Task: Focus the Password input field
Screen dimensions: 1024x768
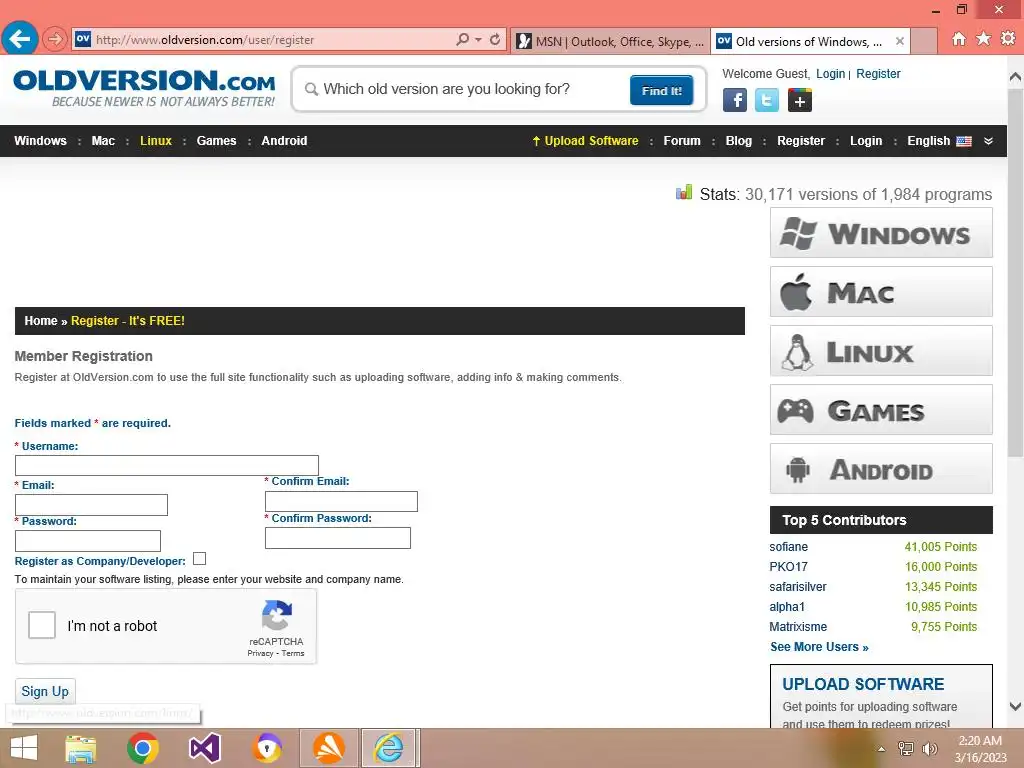Action: coord(88,541)
